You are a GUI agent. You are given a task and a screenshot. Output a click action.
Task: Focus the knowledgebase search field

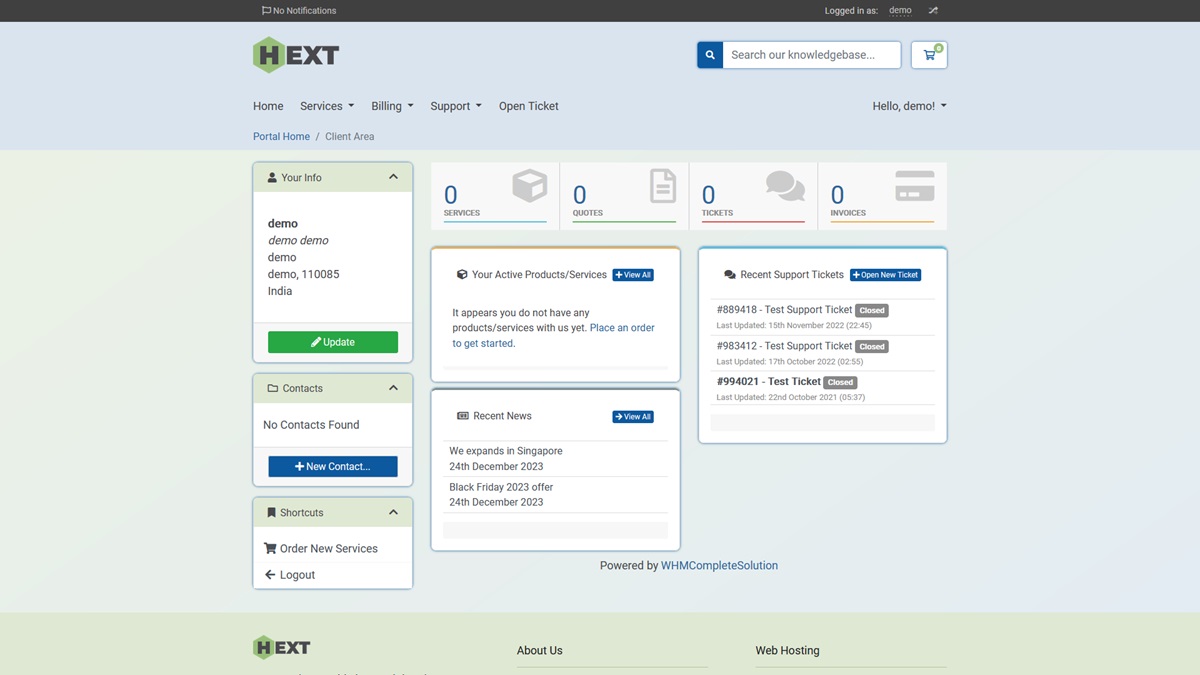pyautogui.click(x=811, y=55)
